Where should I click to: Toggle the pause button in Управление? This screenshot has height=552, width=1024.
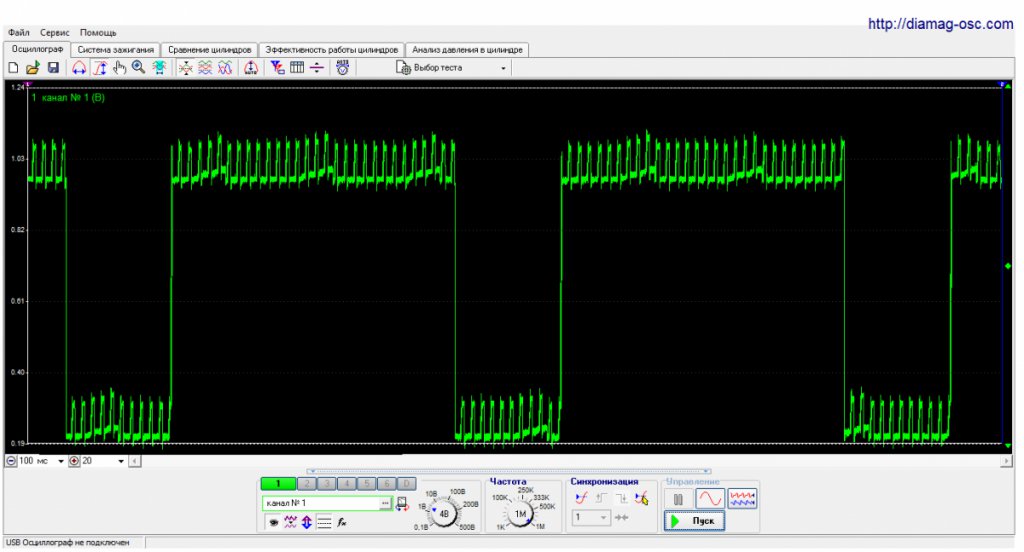click(678, 497)
